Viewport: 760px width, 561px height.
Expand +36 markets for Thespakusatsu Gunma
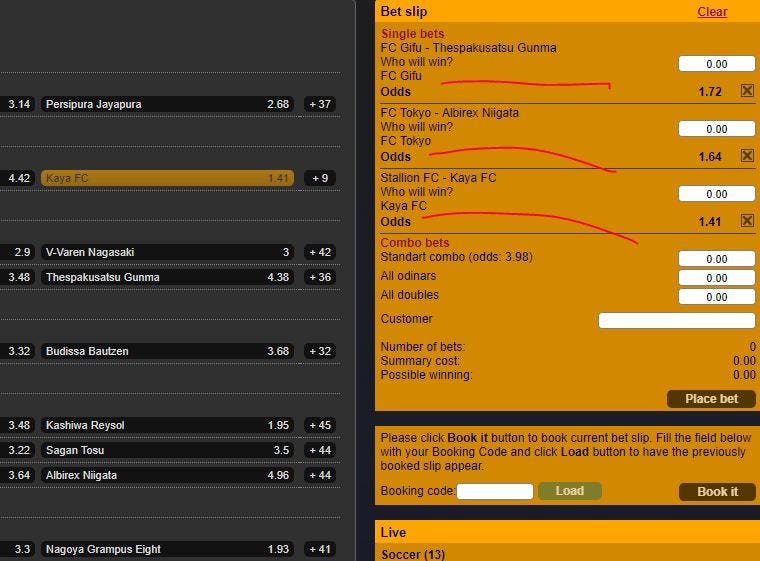(x=320, y=277)
